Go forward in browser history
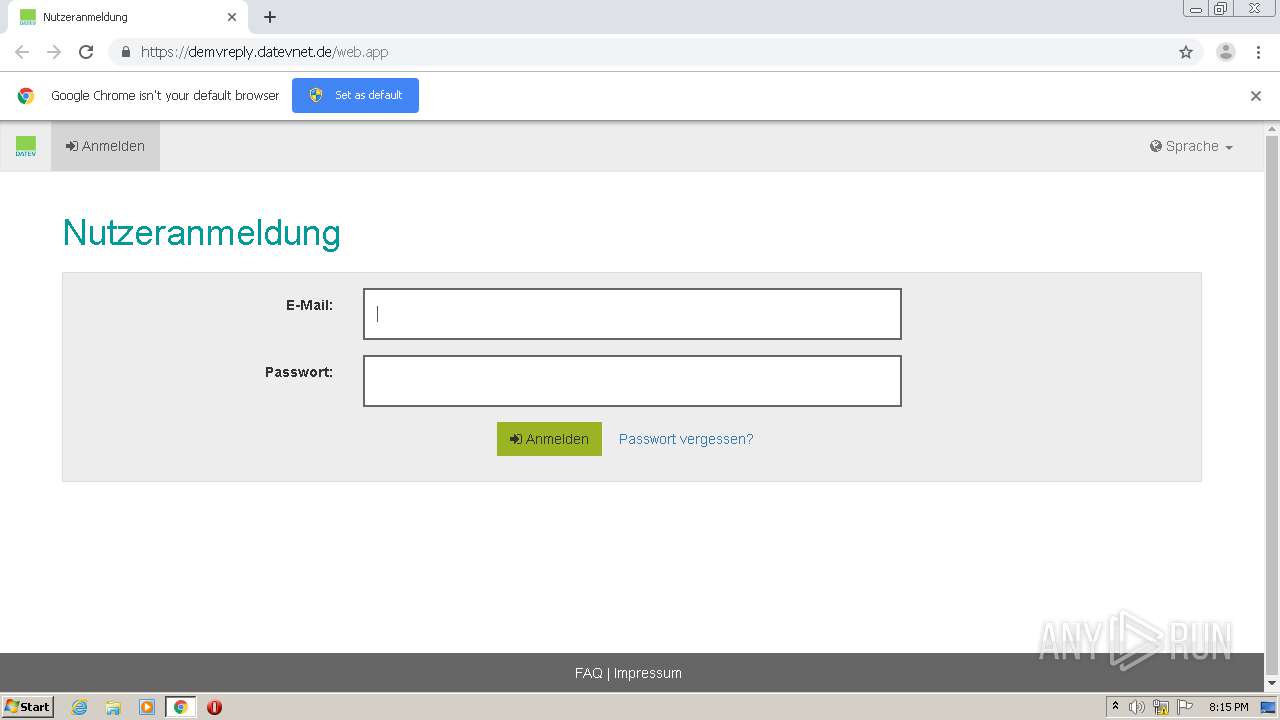The height and width of the screenshot is (720, 1280). 54,52
